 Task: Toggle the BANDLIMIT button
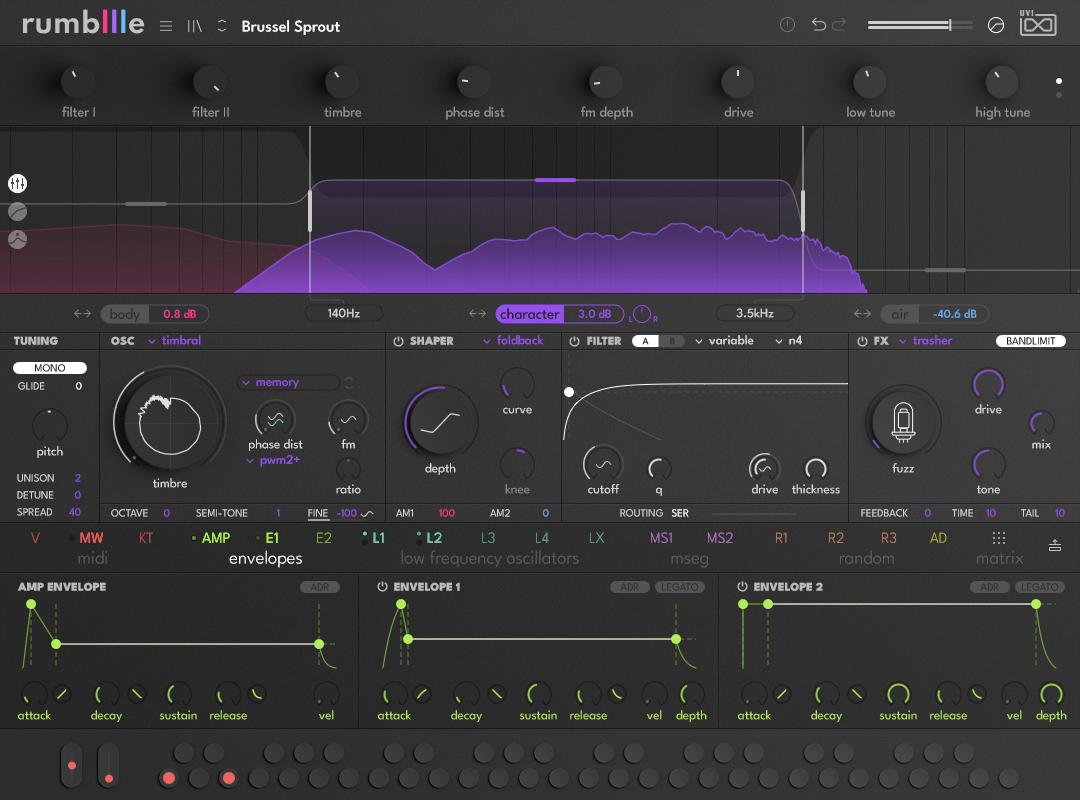(x=1030, y=341)
